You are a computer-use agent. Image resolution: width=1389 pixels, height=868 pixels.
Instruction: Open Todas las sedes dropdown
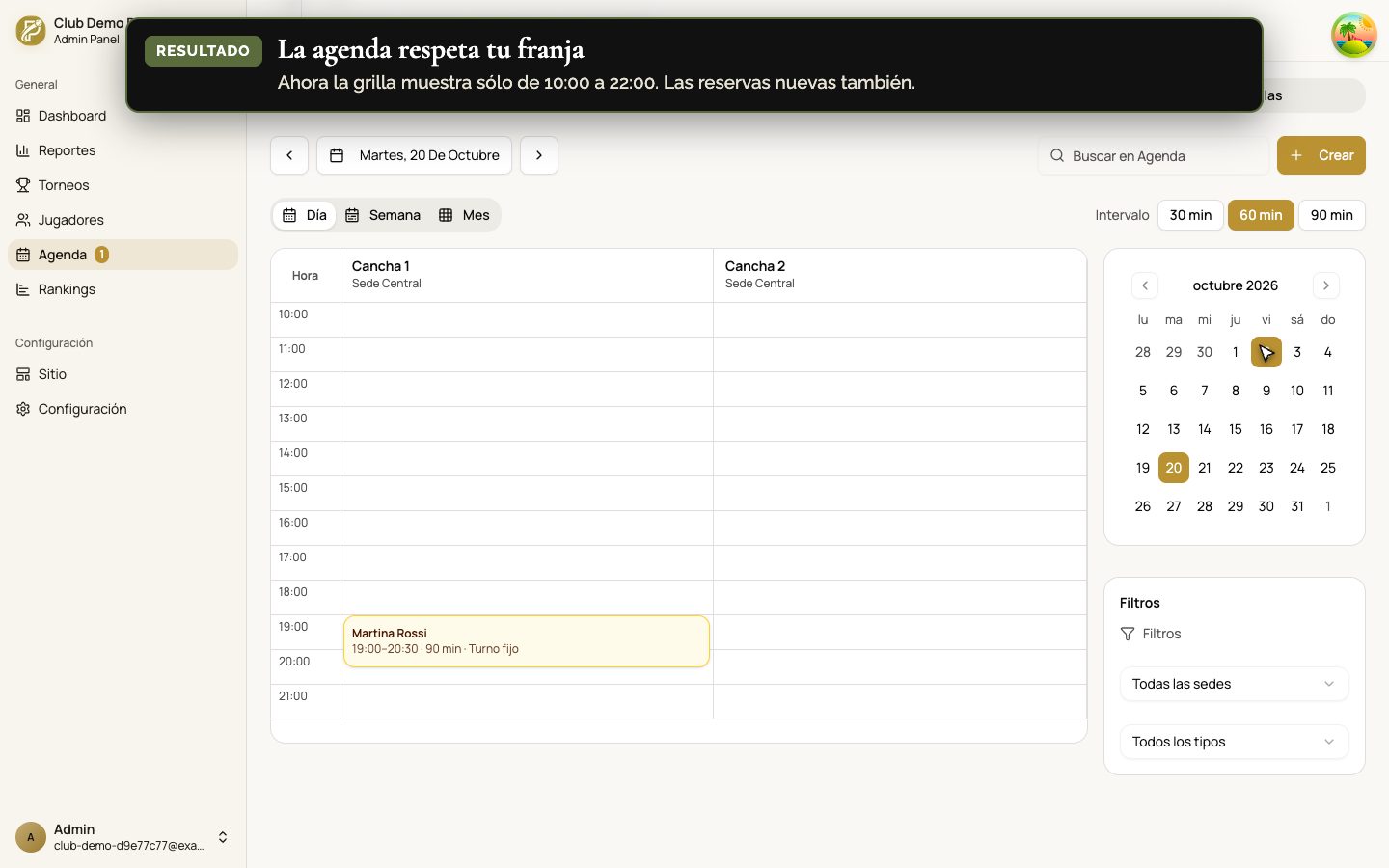[x=1235, y=684]
